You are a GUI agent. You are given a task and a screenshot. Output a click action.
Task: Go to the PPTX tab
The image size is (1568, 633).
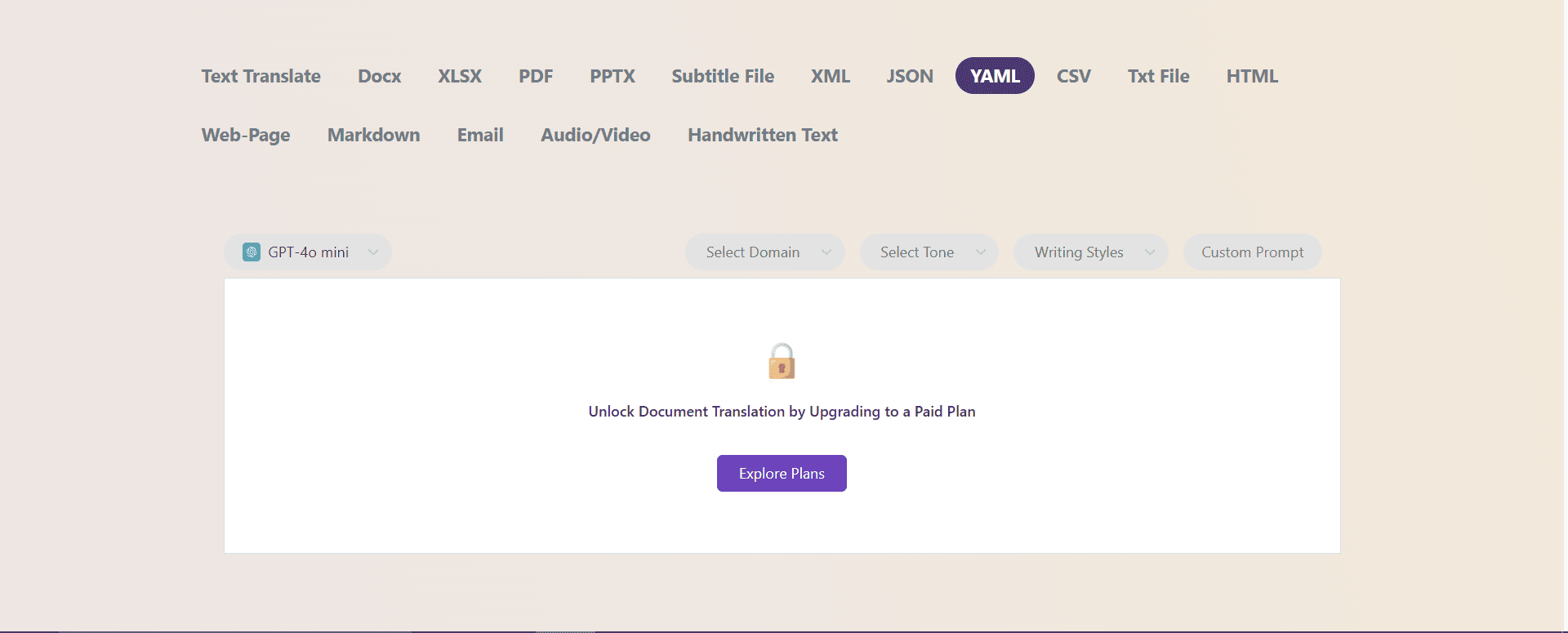coord(612,76)
